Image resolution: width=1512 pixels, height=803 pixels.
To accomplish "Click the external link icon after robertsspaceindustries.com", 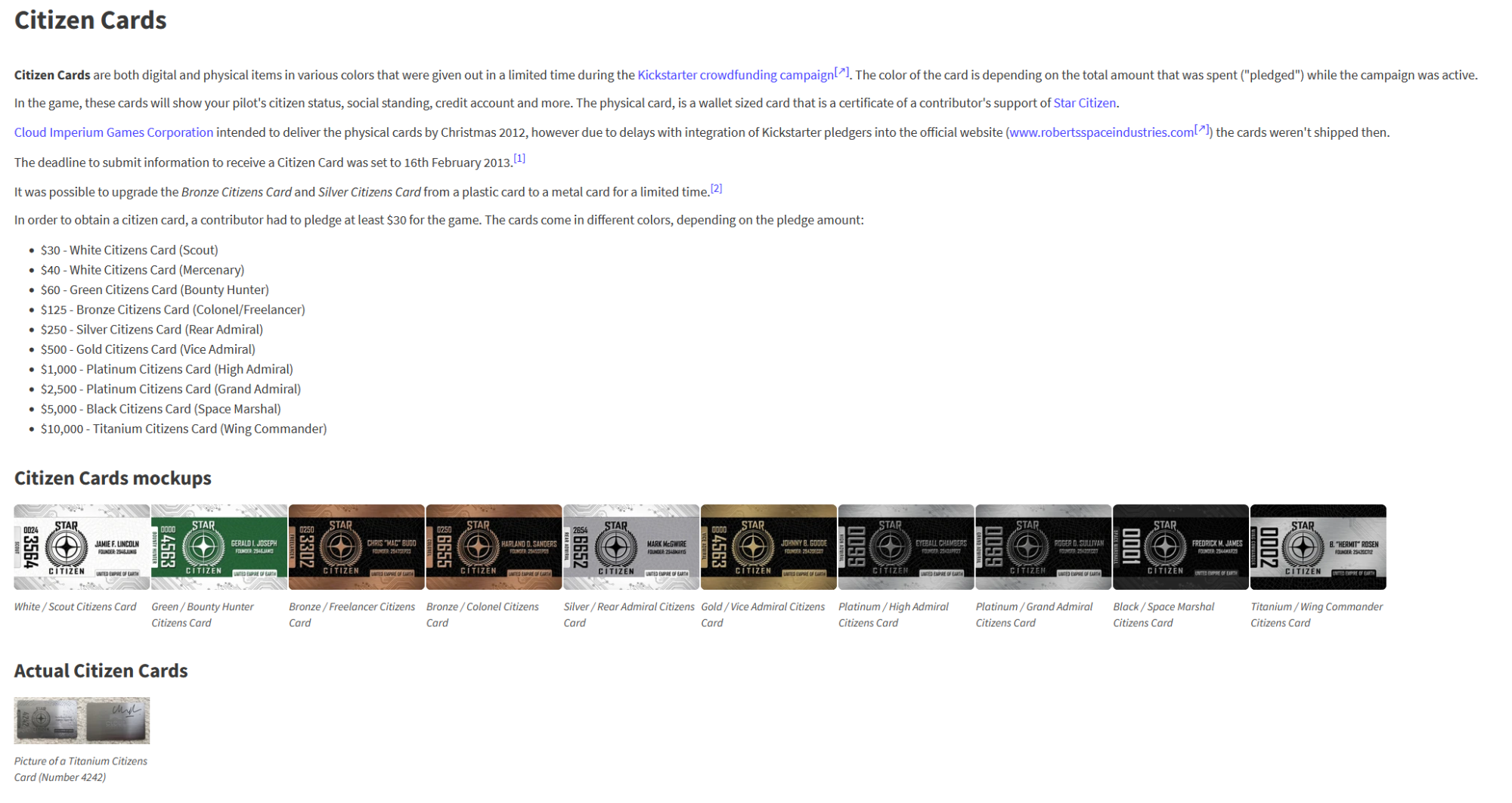I will 1202,129.
